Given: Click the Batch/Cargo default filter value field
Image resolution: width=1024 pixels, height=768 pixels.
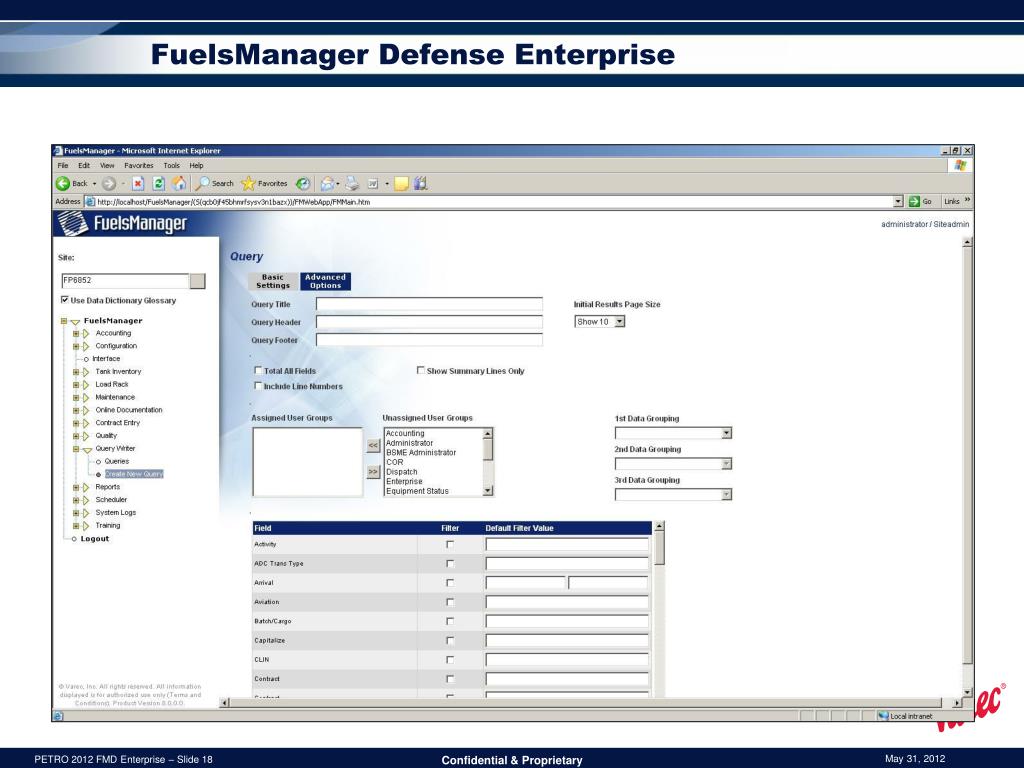Looking at the screenshot, I should pos(567,621).
